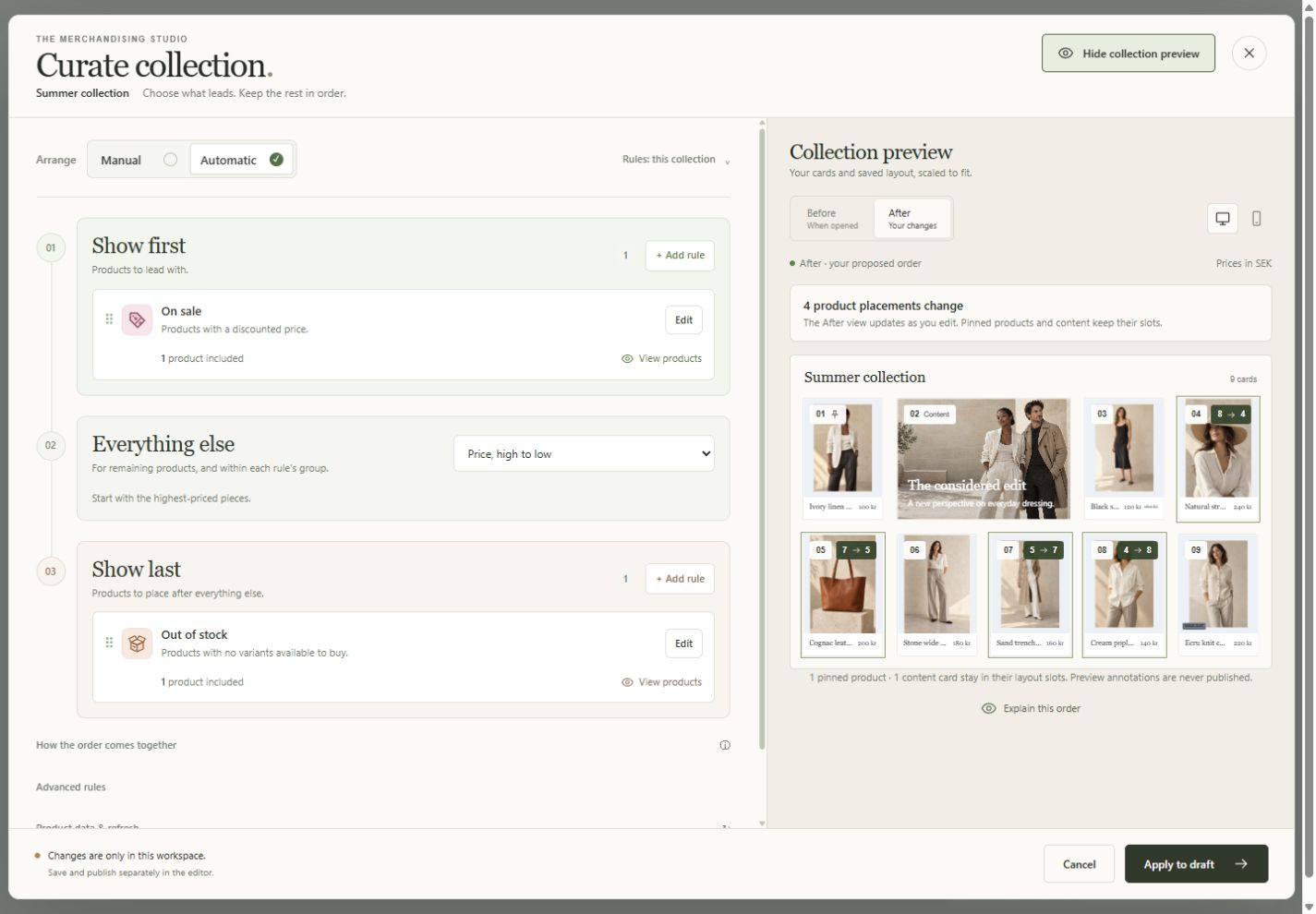
Task: Click the 5 → 7 move badge on card 07
Action: point(1044,549)
